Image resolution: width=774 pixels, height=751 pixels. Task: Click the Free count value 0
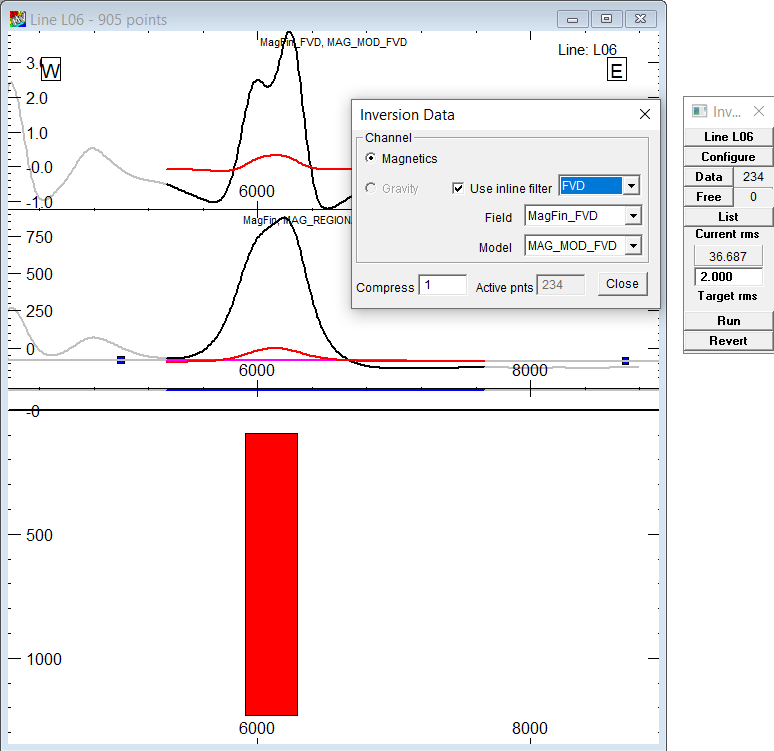pos(753,197)
